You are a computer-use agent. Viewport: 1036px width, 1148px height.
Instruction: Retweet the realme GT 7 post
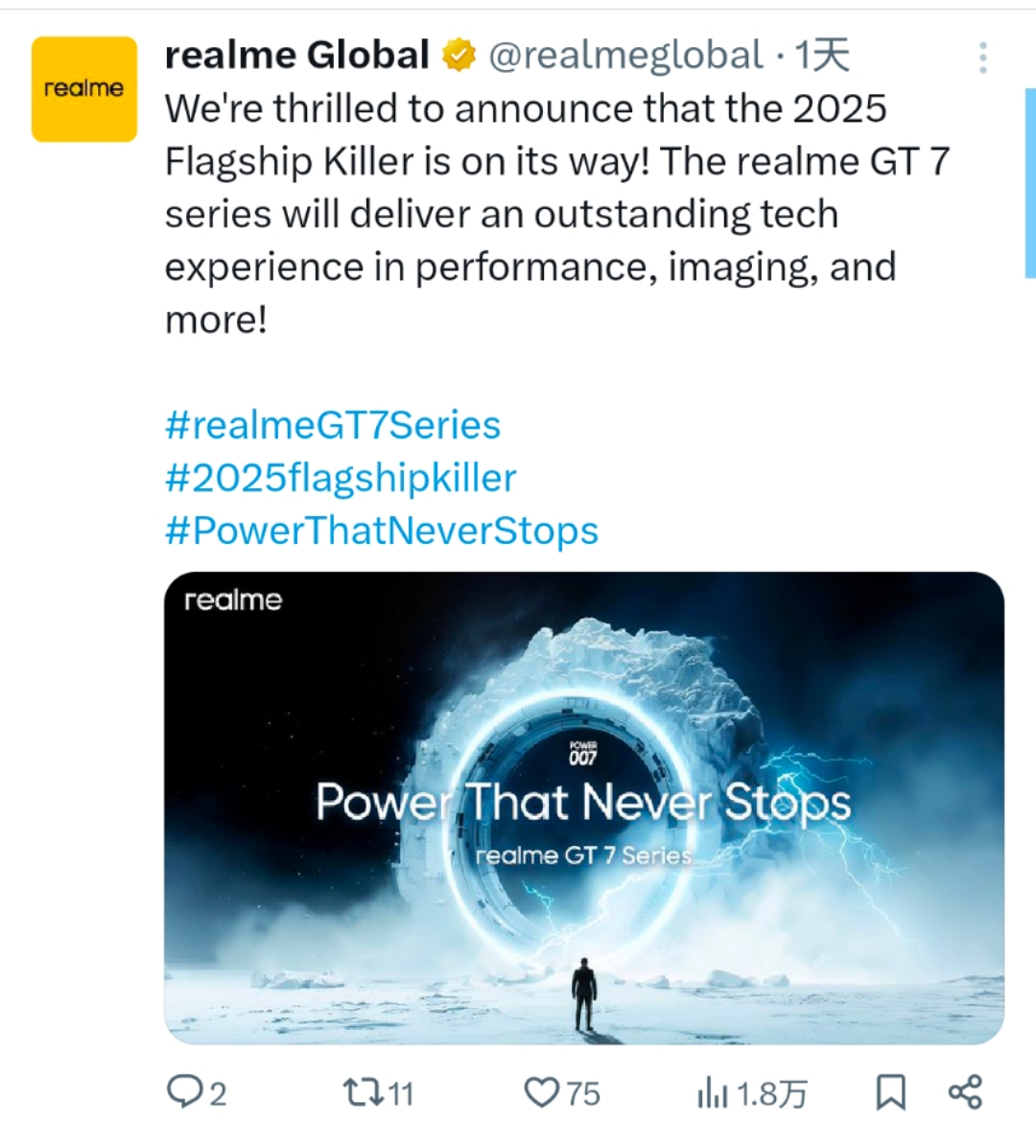pyautogui.click(x=364, y=1092)
